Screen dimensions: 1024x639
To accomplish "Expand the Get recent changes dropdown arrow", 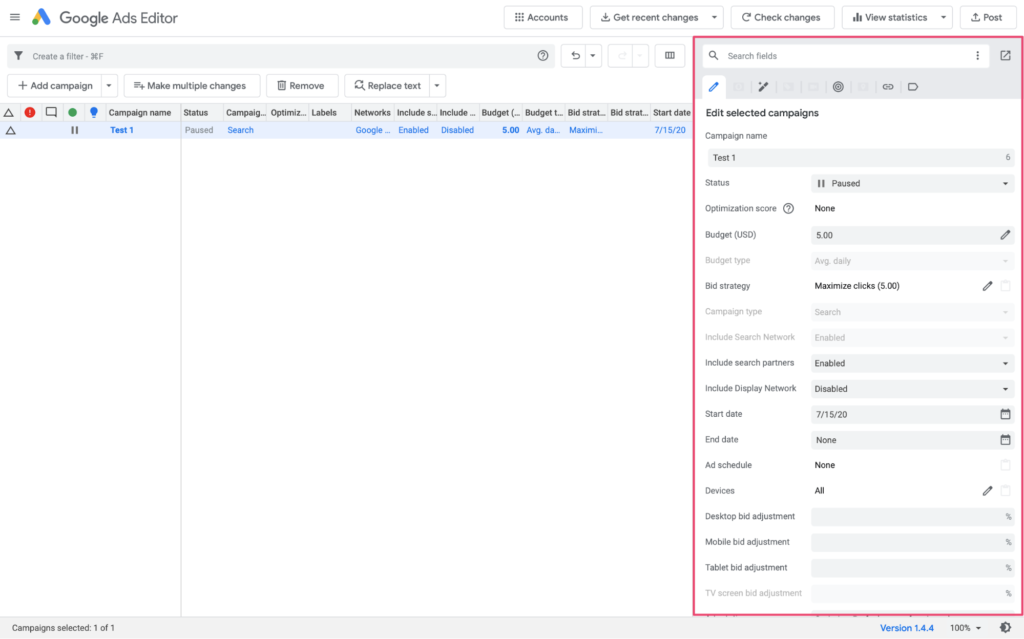I will (x=714, y=17).
